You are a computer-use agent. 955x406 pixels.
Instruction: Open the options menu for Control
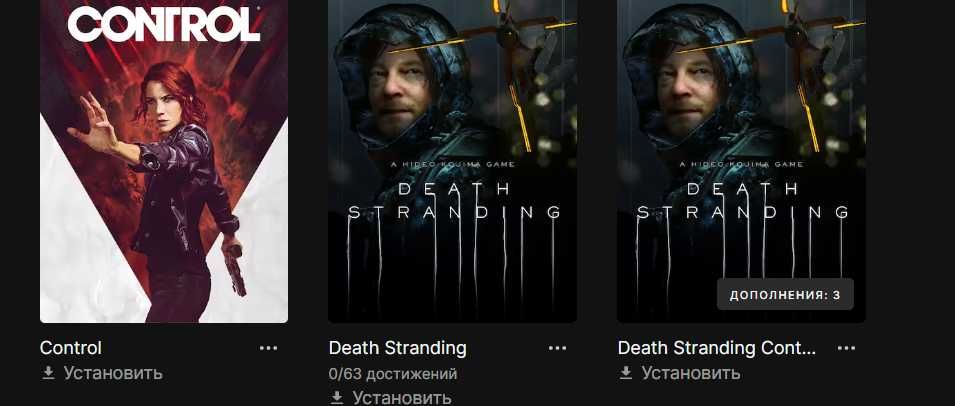pyautogui.click(x=268, y=348)
